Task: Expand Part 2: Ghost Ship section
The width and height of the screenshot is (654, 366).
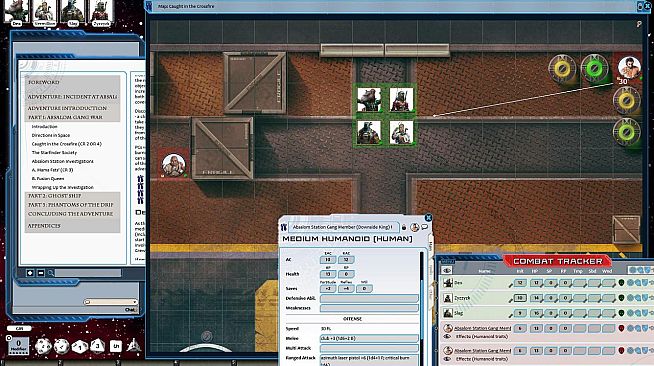Action: [55, 196]
